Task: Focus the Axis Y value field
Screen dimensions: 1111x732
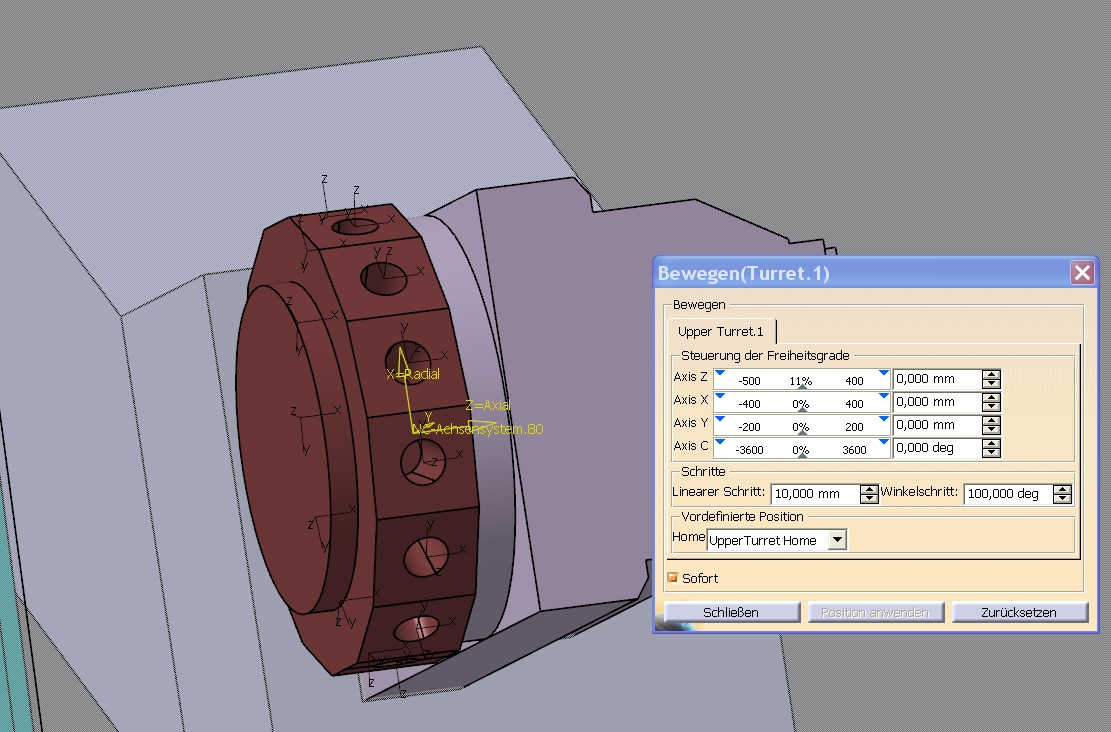Action: (x=937, y=425)
